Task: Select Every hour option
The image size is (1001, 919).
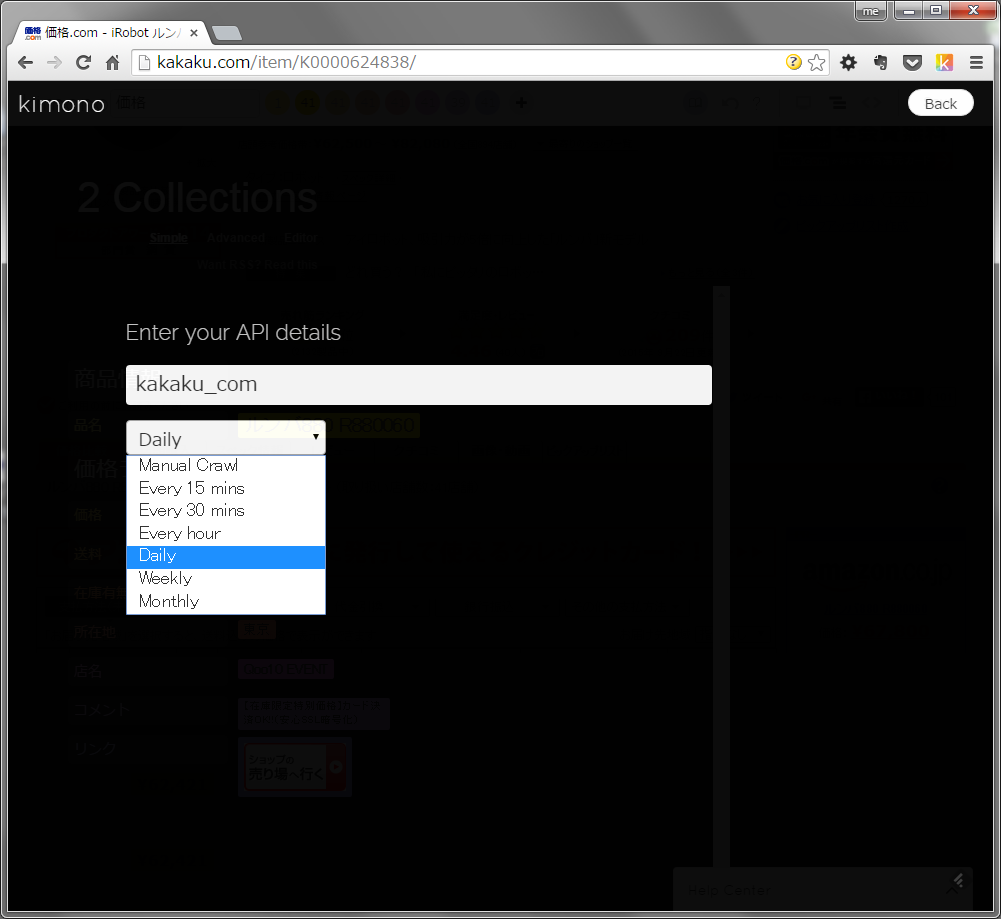Action: [226, 534]
